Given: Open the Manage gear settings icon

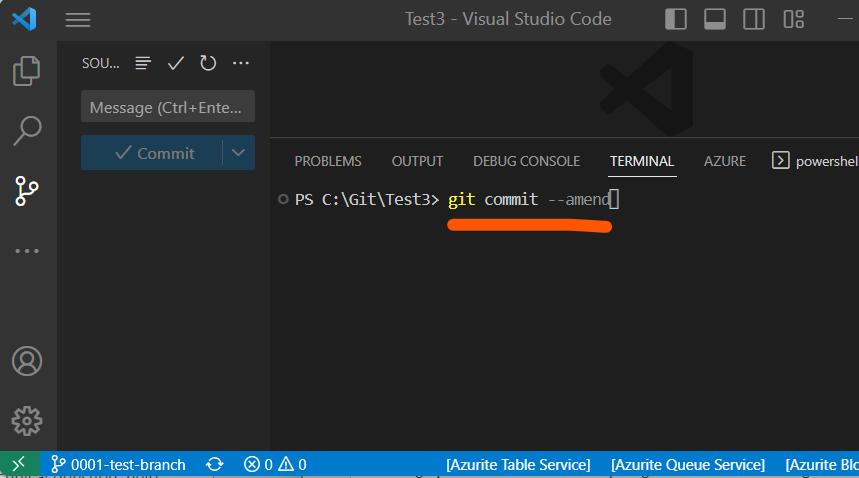Looking at the screenshot, I should [x=27, y=421].
